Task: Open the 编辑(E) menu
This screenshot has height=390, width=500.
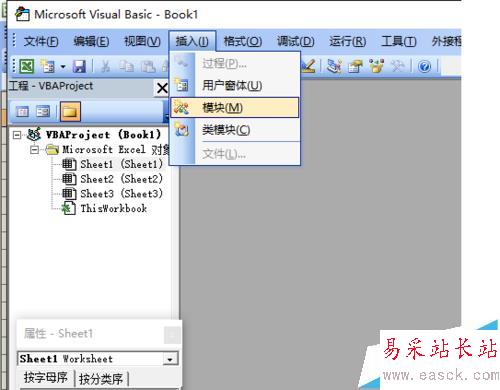Action: (91, 41)
